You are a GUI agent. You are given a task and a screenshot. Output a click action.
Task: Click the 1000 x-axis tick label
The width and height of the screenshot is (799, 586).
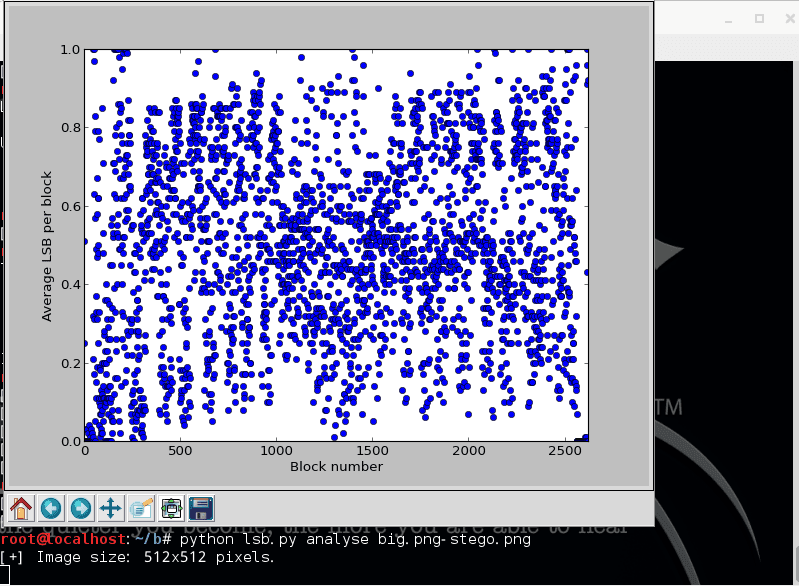click(277, 451)
